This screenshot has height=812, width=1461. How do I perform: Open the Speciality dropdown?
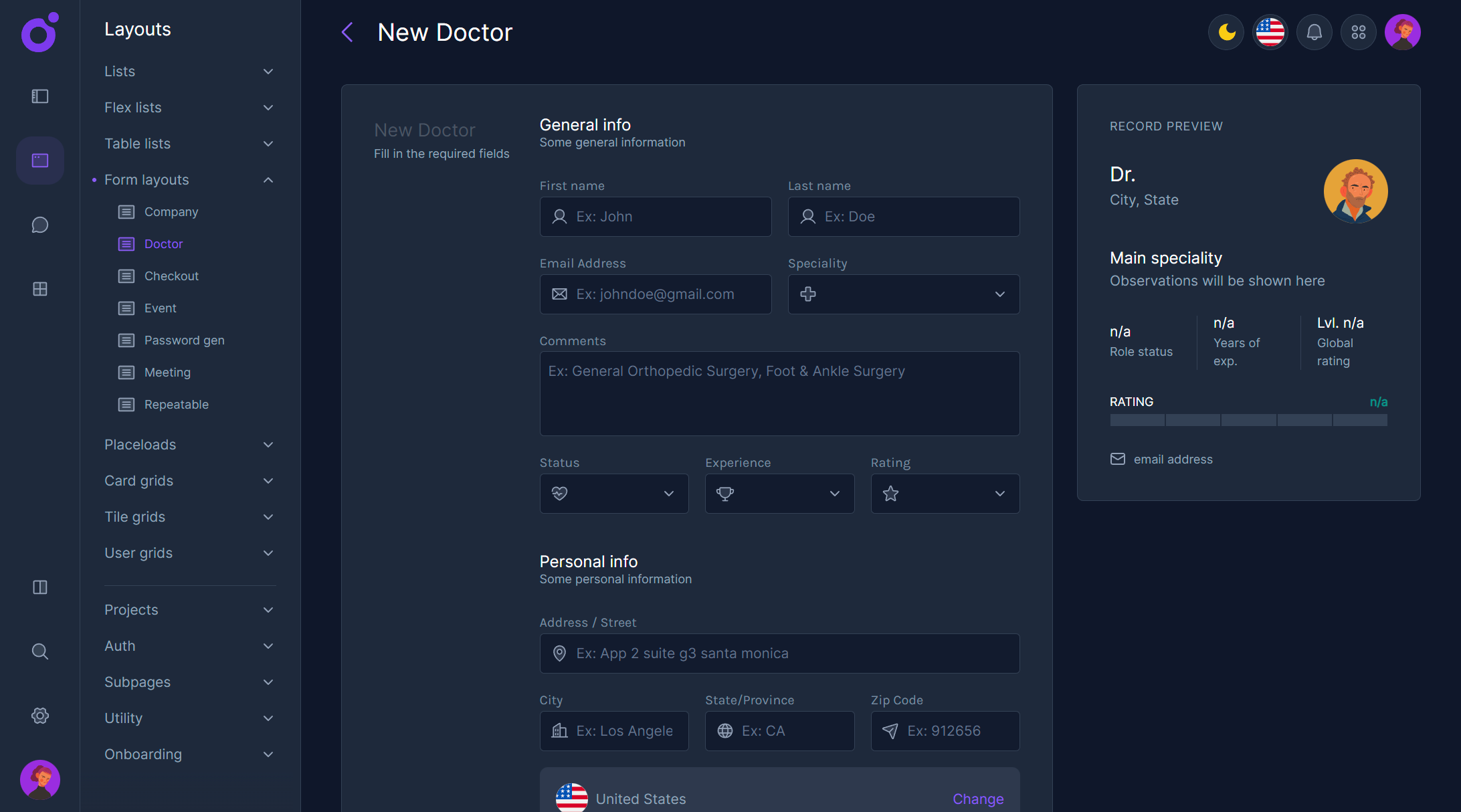903,294
